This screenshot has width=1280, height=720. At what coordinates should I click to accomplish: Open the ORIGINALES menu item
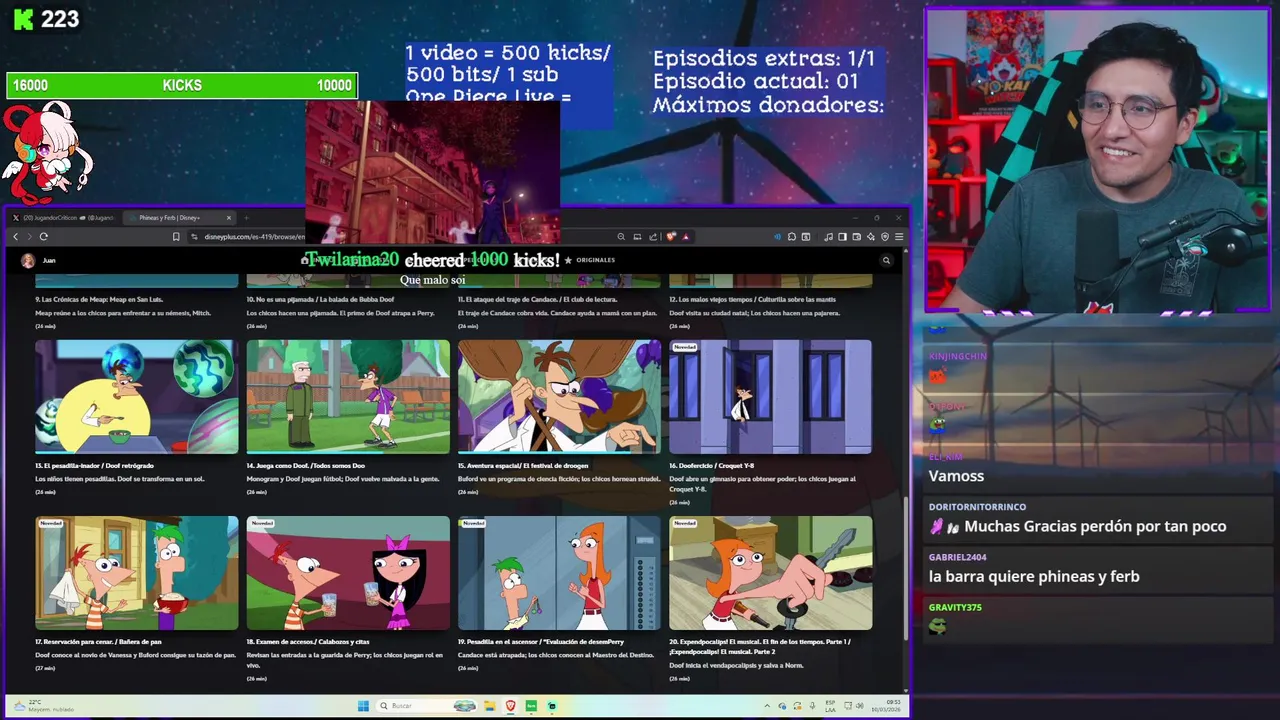click(x=589, y=260)
